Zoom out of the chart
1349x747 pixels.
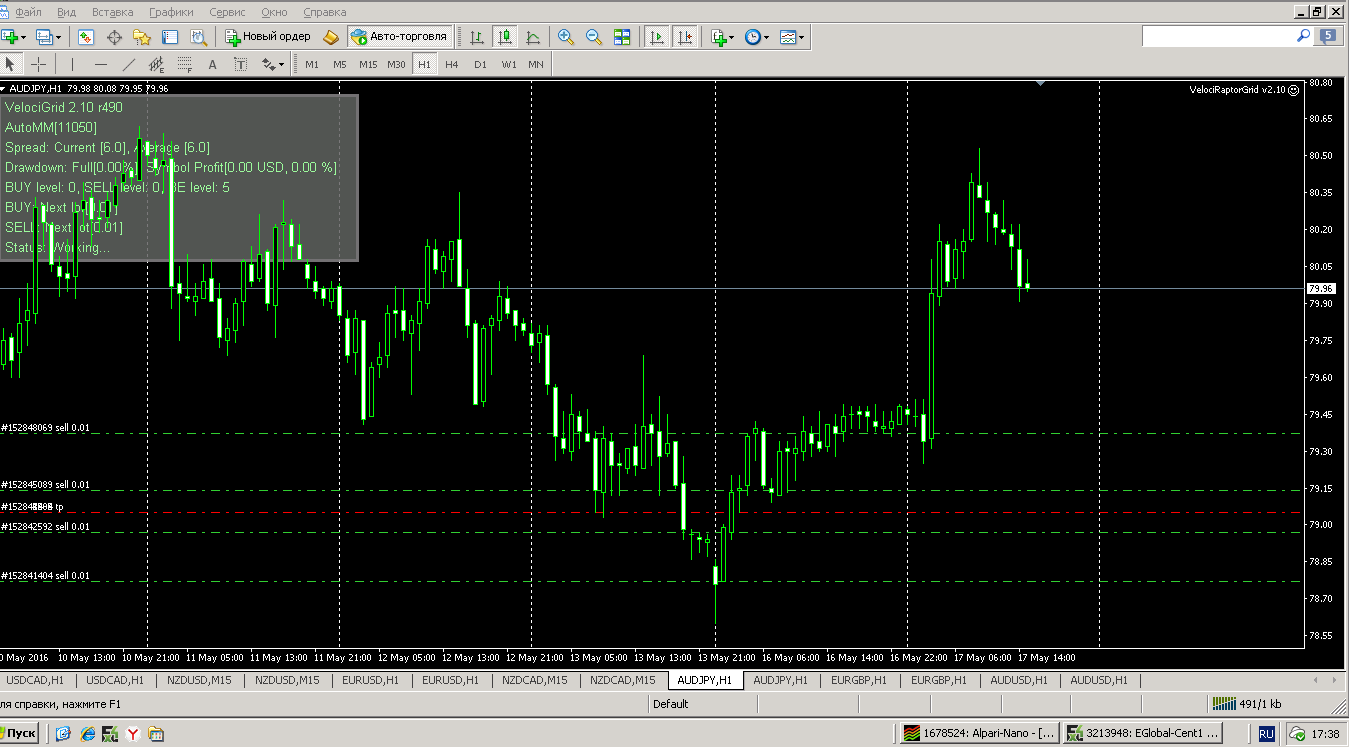coord(594,37)
